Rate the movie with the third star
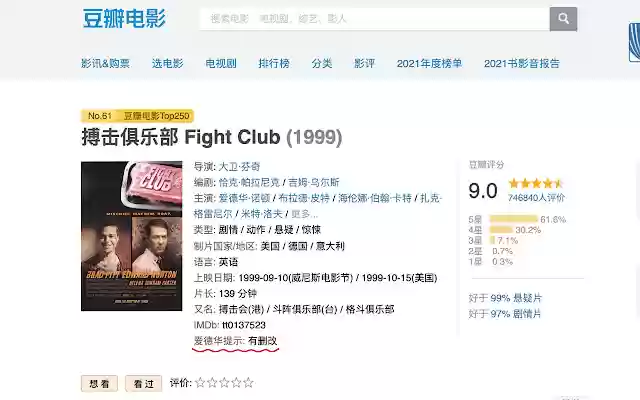Image resolution: width=640 pixels, height=400 pixels. (x=224, y=382)
